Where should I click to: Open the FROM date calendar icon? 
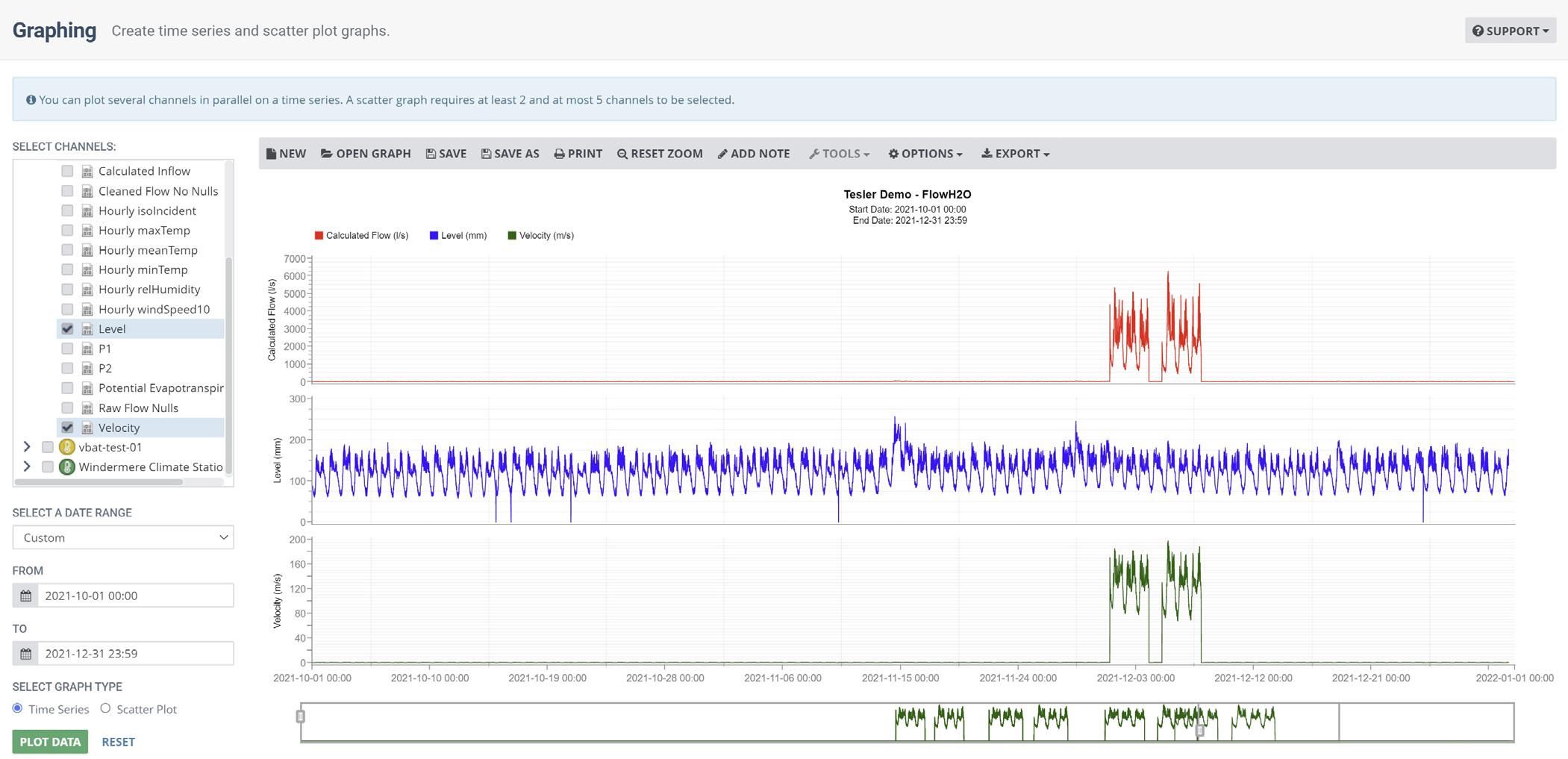pyautogui.click(x=25, y=596)
